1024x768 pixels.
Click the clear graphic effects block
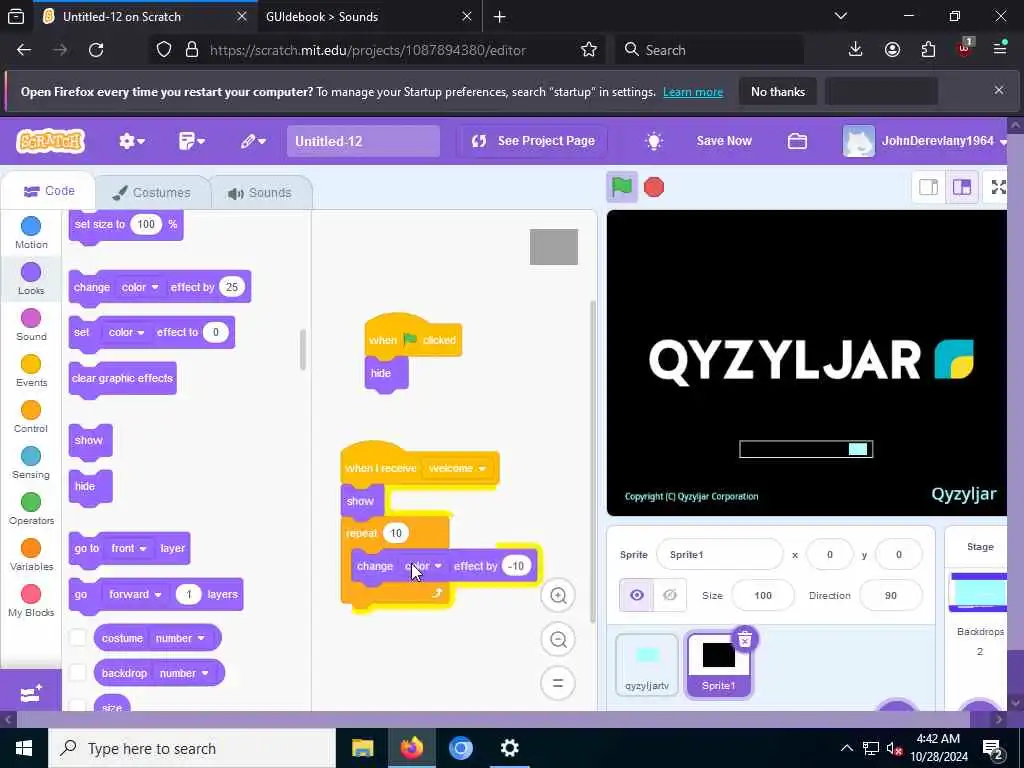pyautogui.click(x=122, y=379)
